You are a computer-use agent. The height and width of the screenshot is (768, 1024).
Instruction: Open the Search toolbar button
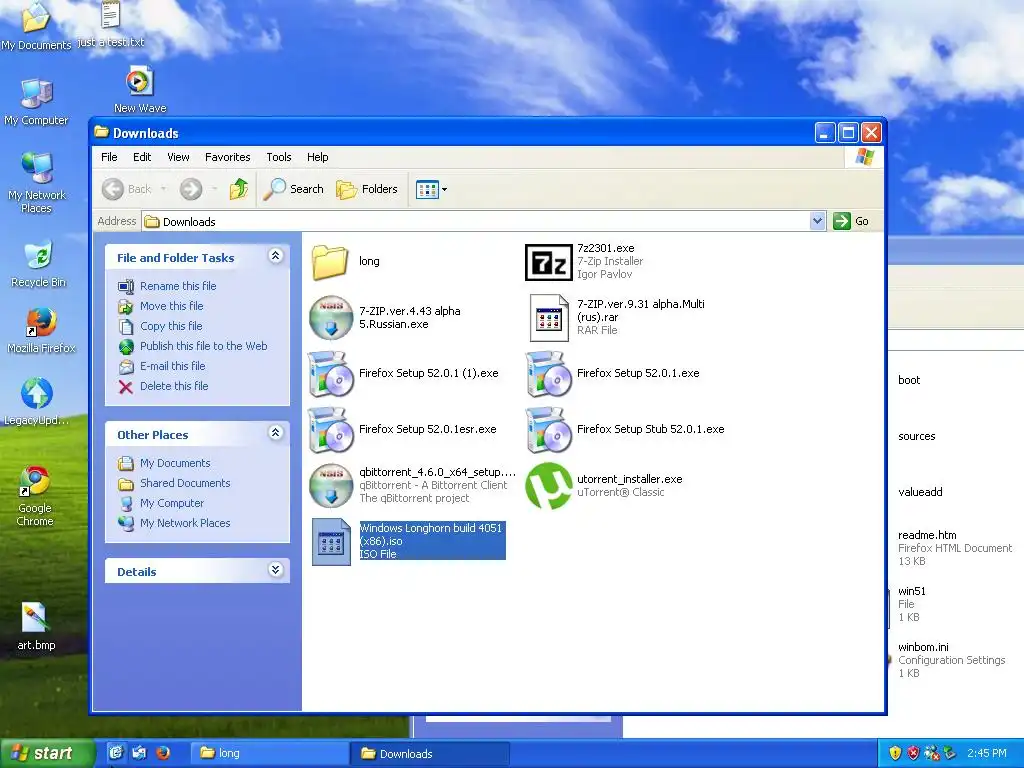(x=294, y=189)
